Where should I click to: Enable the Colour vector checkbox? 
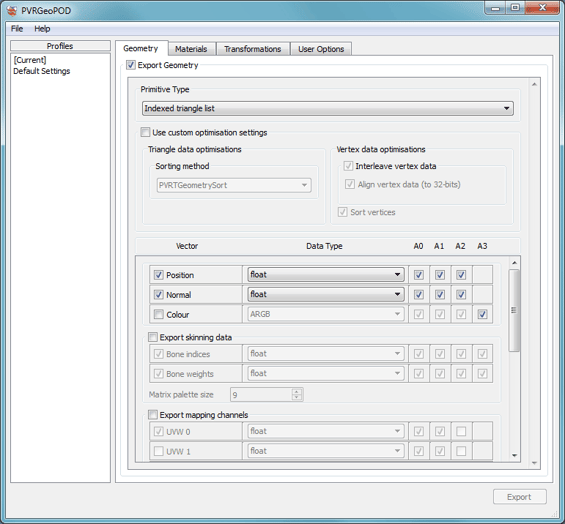[x=159, y=314]
